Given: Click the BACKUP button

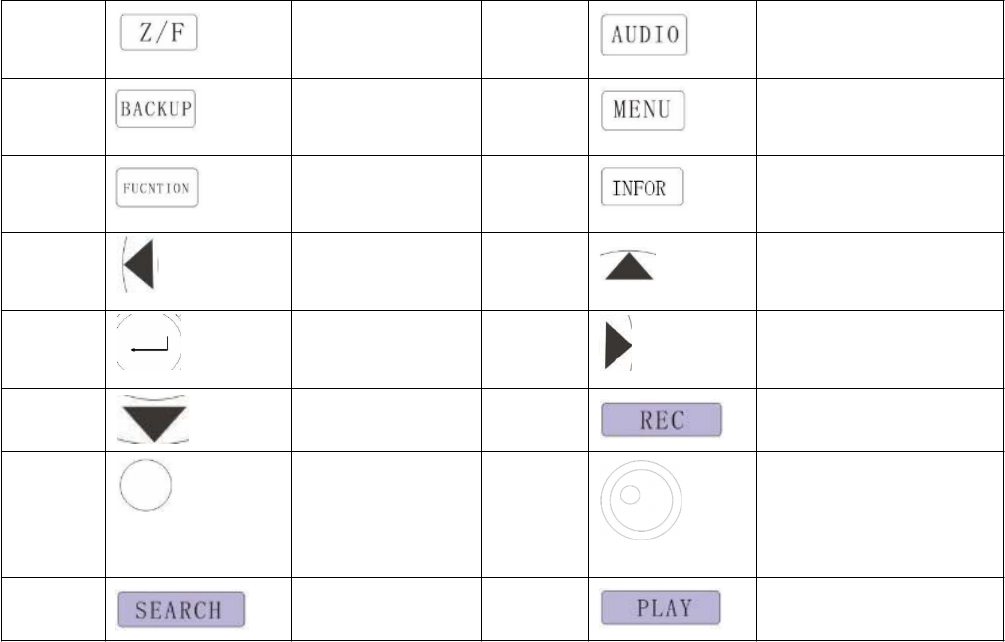Looking at the screenshot, I should (155, 110).
